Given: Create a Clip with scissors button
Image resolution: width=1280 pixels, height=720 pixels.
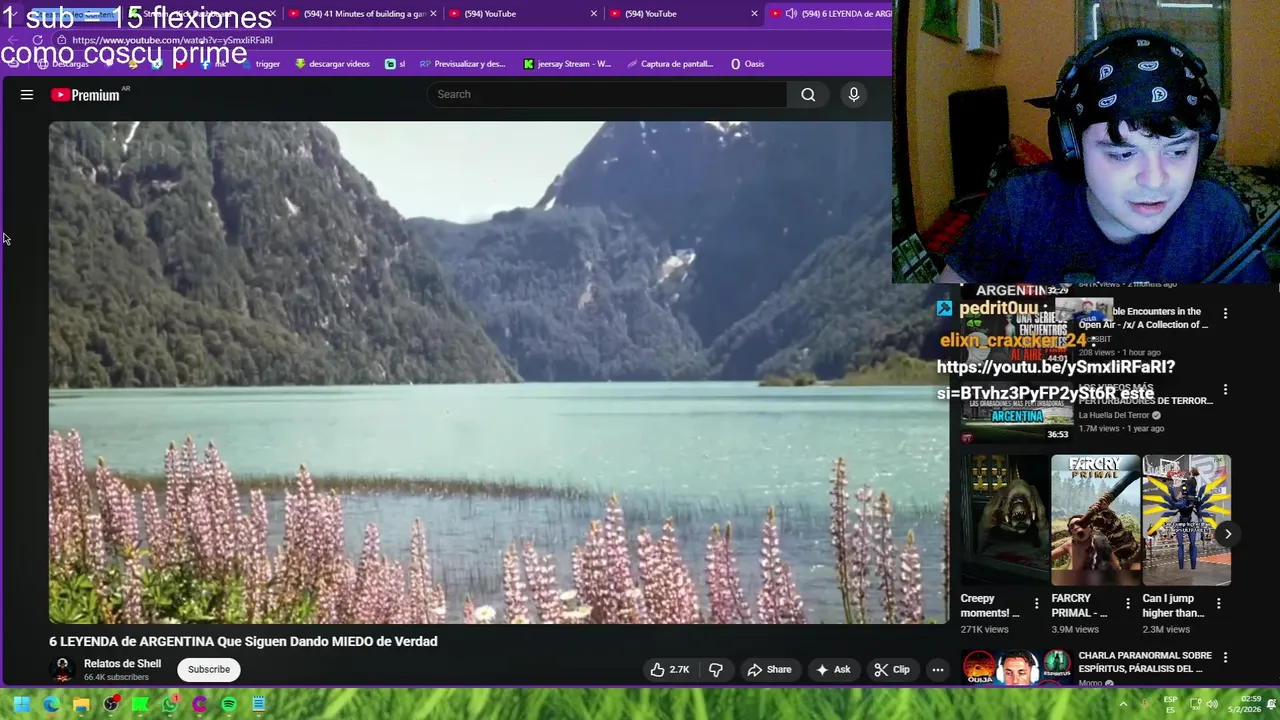Looking at the screenshot, I should pos(892,669).
